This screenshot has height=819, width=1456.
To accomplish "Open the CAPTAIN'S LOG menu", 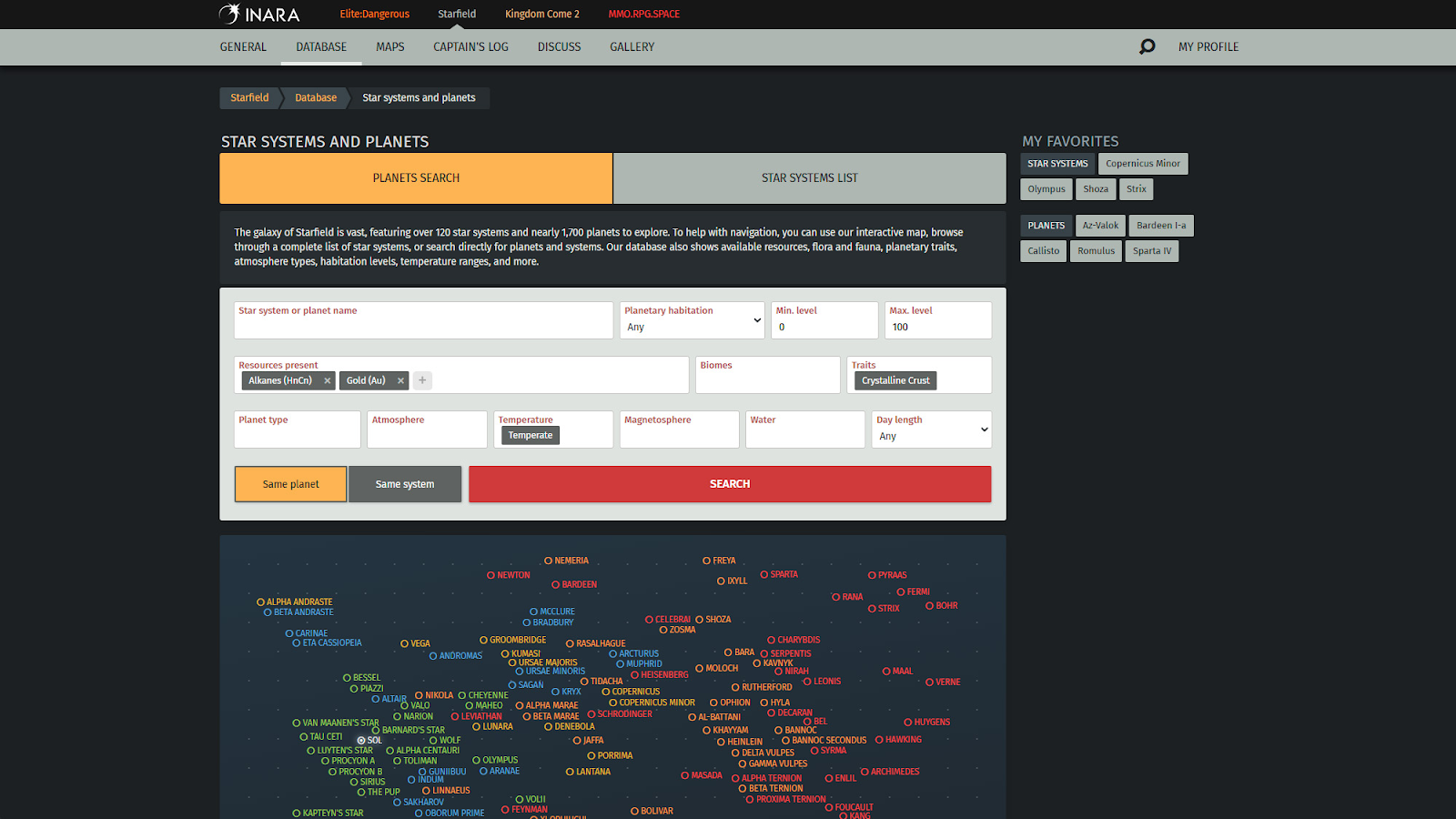I will [x=470, y=47].
